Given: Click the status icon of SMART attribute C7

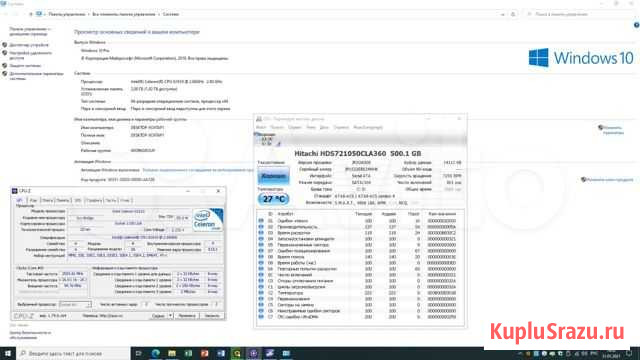Looking at the screenshot, I should point(261,317).
